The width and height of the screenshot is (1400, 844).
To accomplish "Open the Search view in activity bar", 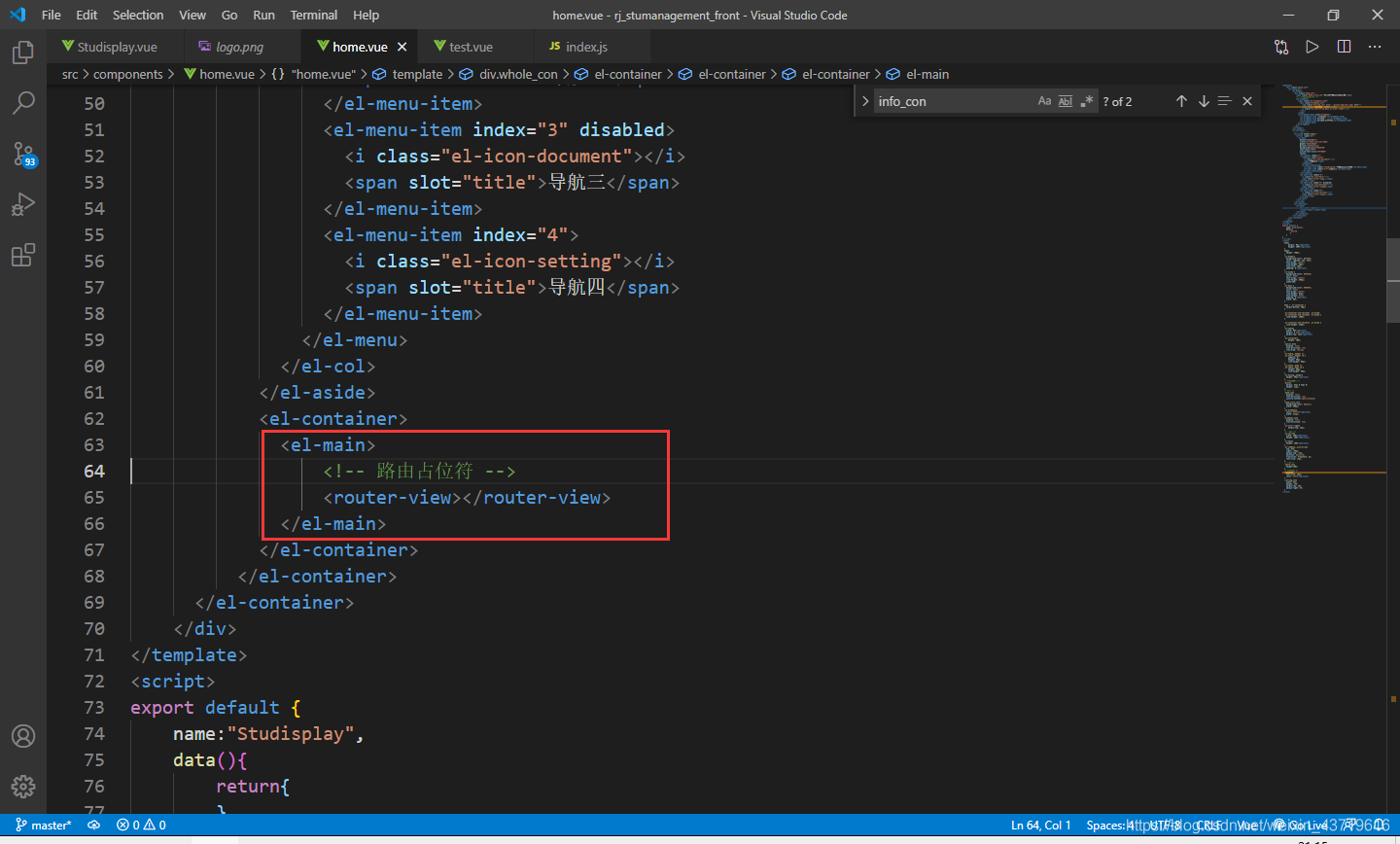I will 23,103.
